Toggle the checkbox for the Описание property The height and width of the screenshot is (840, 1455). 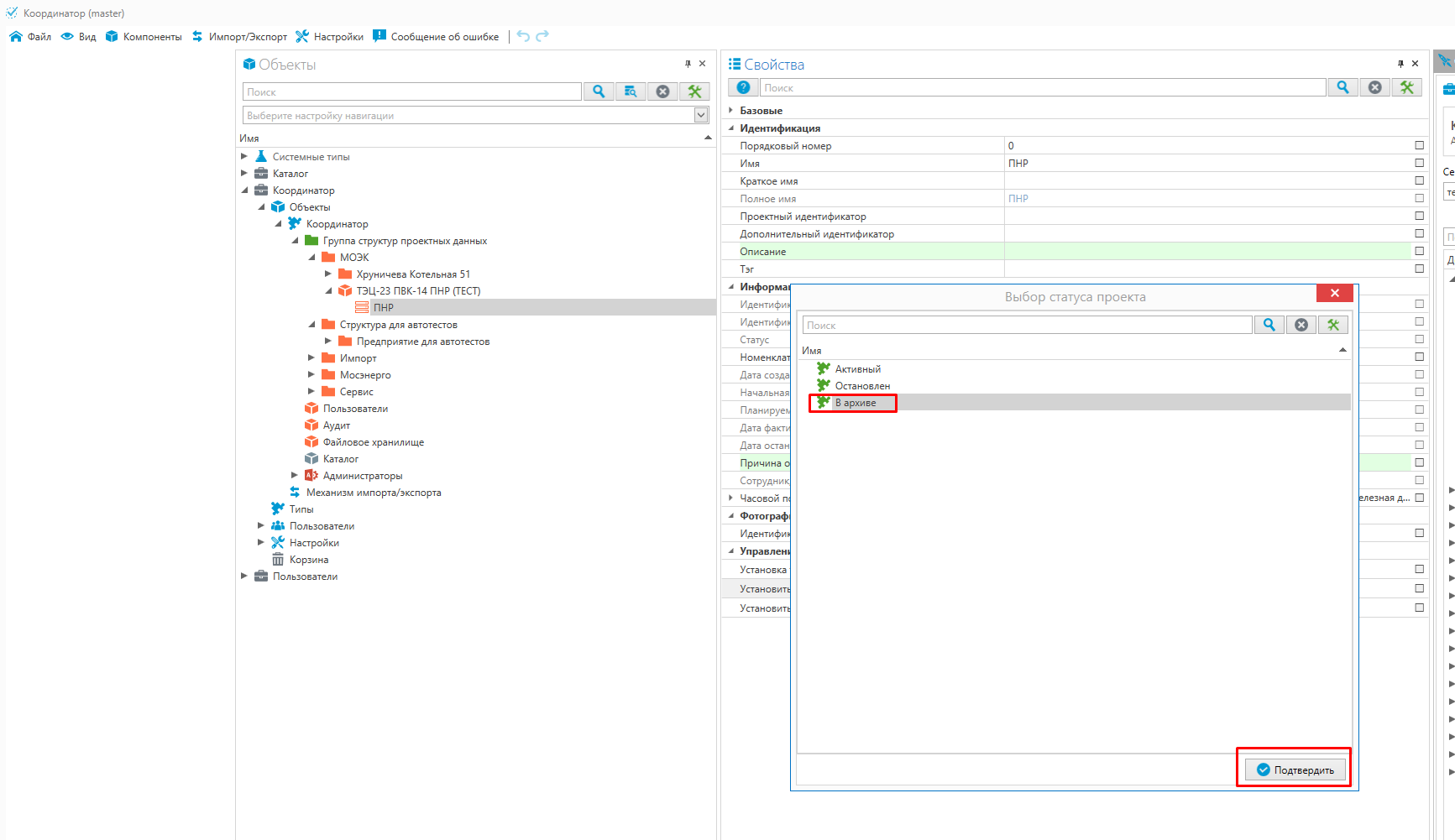1419,251
